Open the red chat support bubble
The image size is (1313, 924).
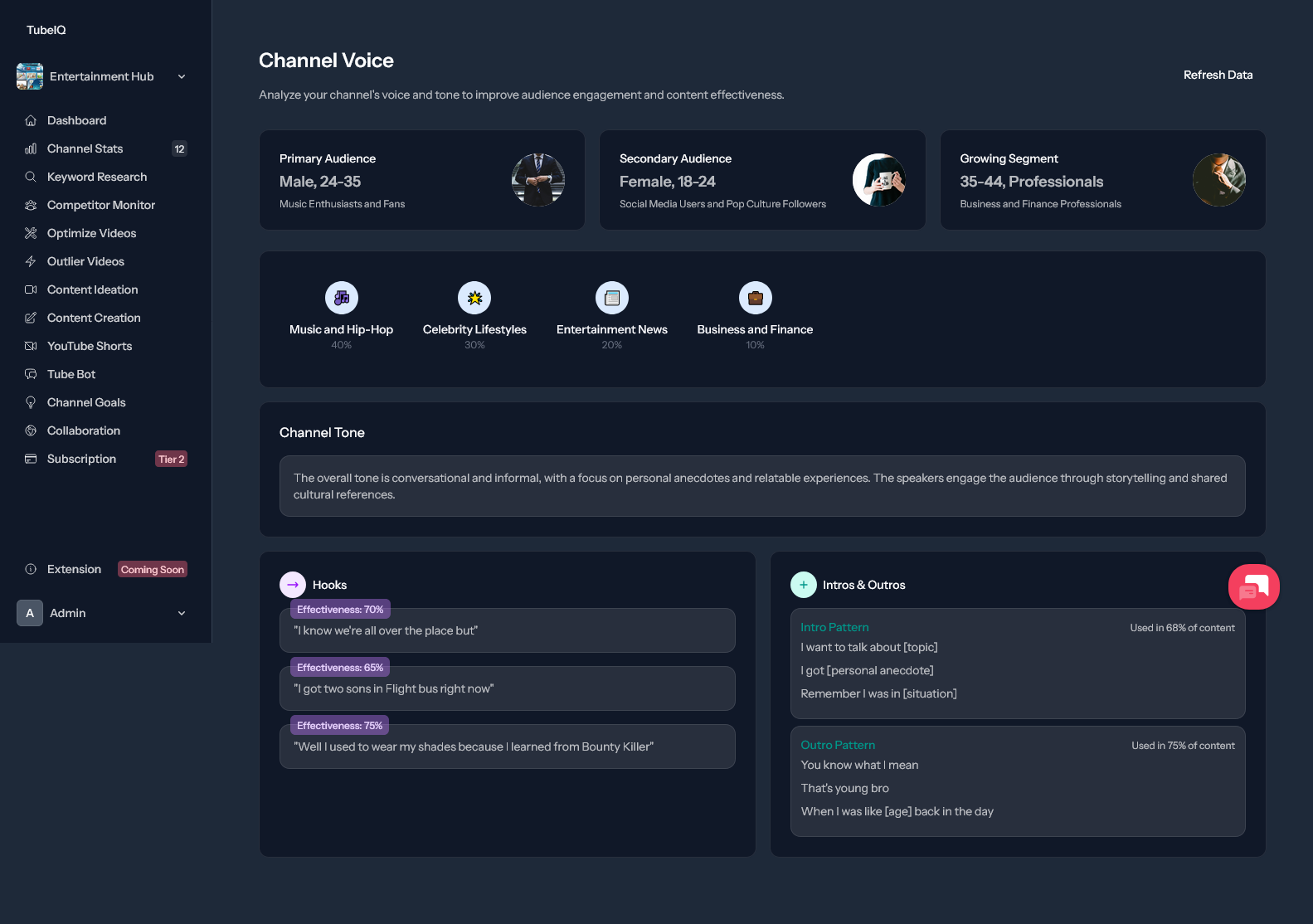click(1253, 587)
